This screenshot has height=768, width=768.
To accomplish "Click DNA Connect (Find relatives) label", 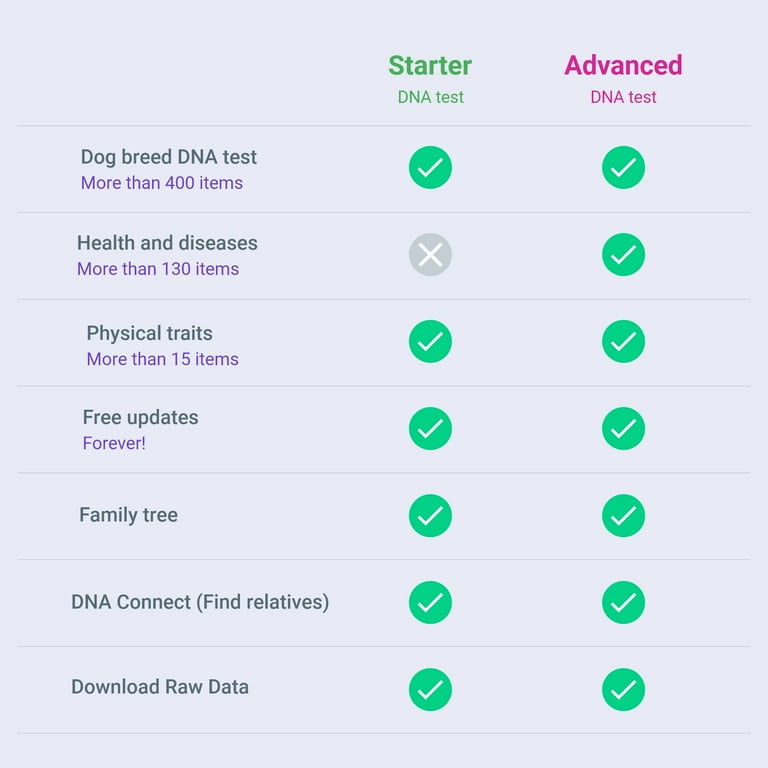I will pyautogui.click(x=200, y=602).
